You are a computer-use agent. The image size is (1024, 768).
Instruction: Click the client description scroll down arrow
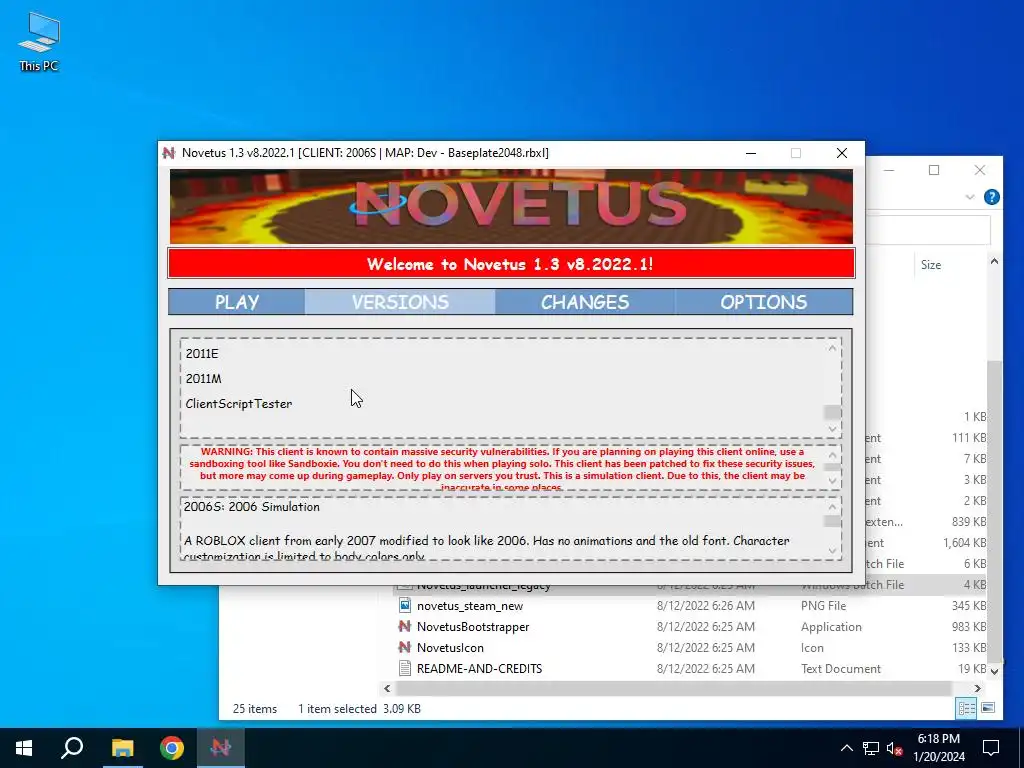pyautogui.click(x=832, y=551)
